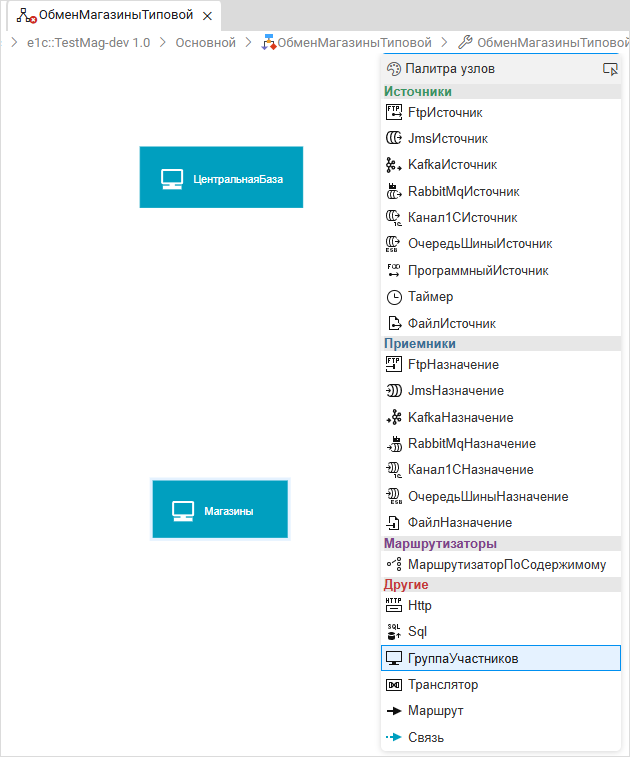The width and height of the screenshot is (630, 757).
Task: Collapse the Другие palette section
Action: pyautogui.click(x=406, y=584)
